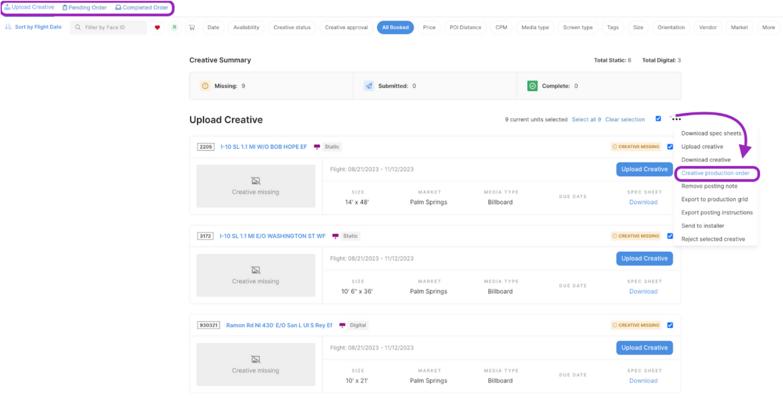The width and height of the screenshot is (783, 400).
Task: Choose Reject selected creative menu item
Action: coord(713,239)
